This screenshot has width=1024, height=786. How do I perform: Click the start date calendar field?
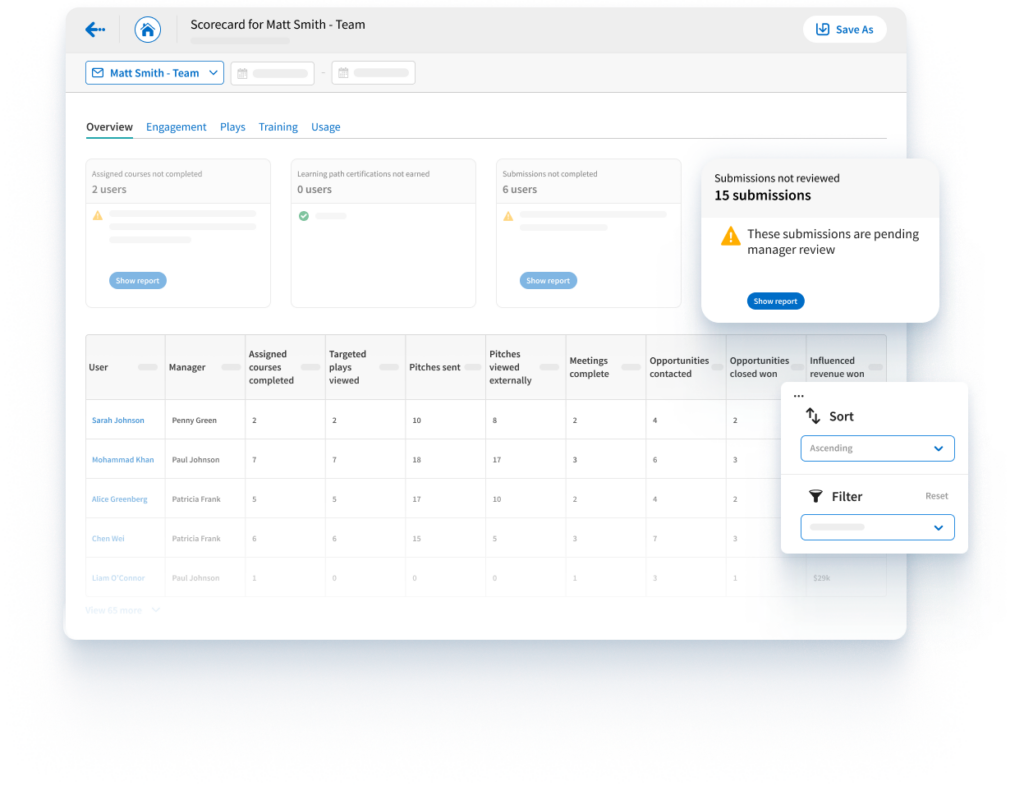coord(272,73)
